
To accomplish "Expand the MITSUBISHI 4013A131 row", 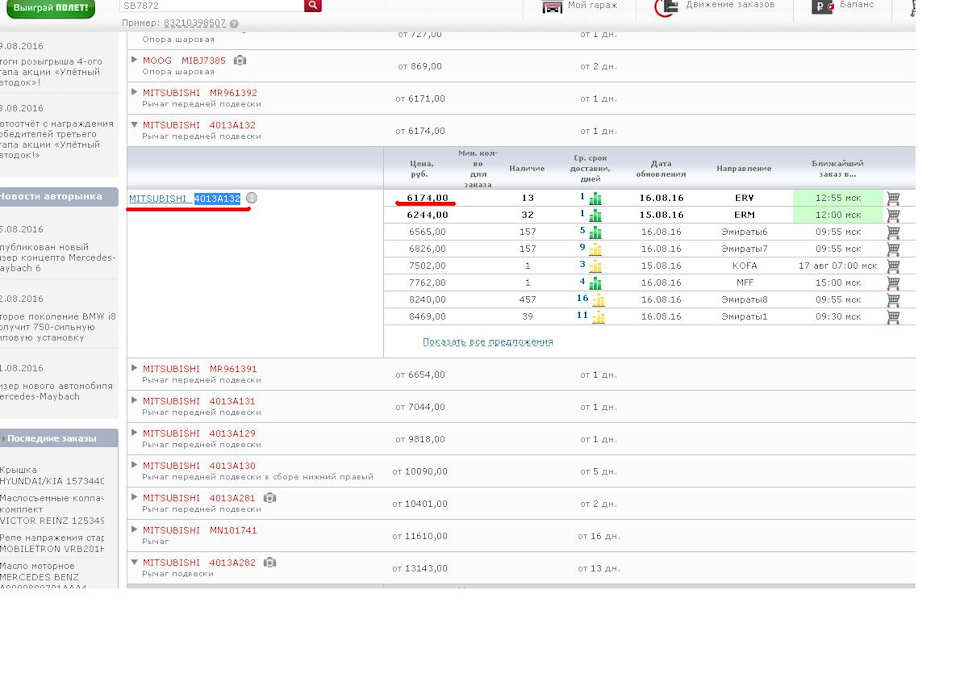I will pos(134,401).
